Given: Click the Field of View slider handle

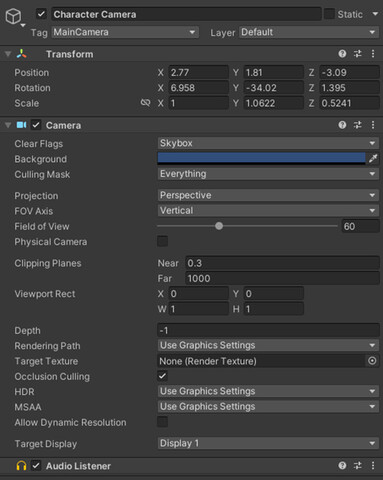Looking at the screenshot, I should point(219,226).
